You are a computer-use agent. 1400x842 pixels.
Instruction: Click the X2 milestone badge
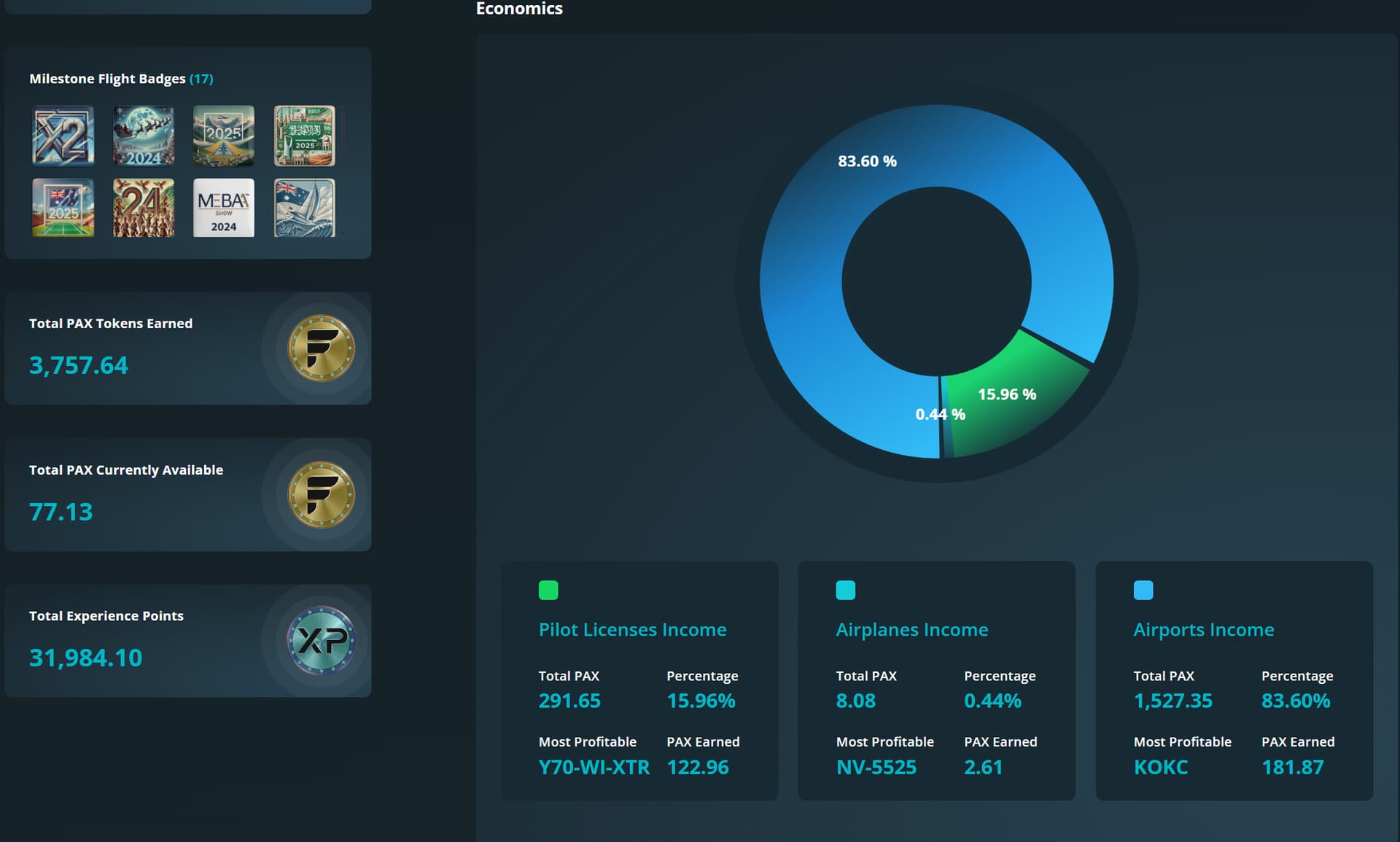click(63, 136)
